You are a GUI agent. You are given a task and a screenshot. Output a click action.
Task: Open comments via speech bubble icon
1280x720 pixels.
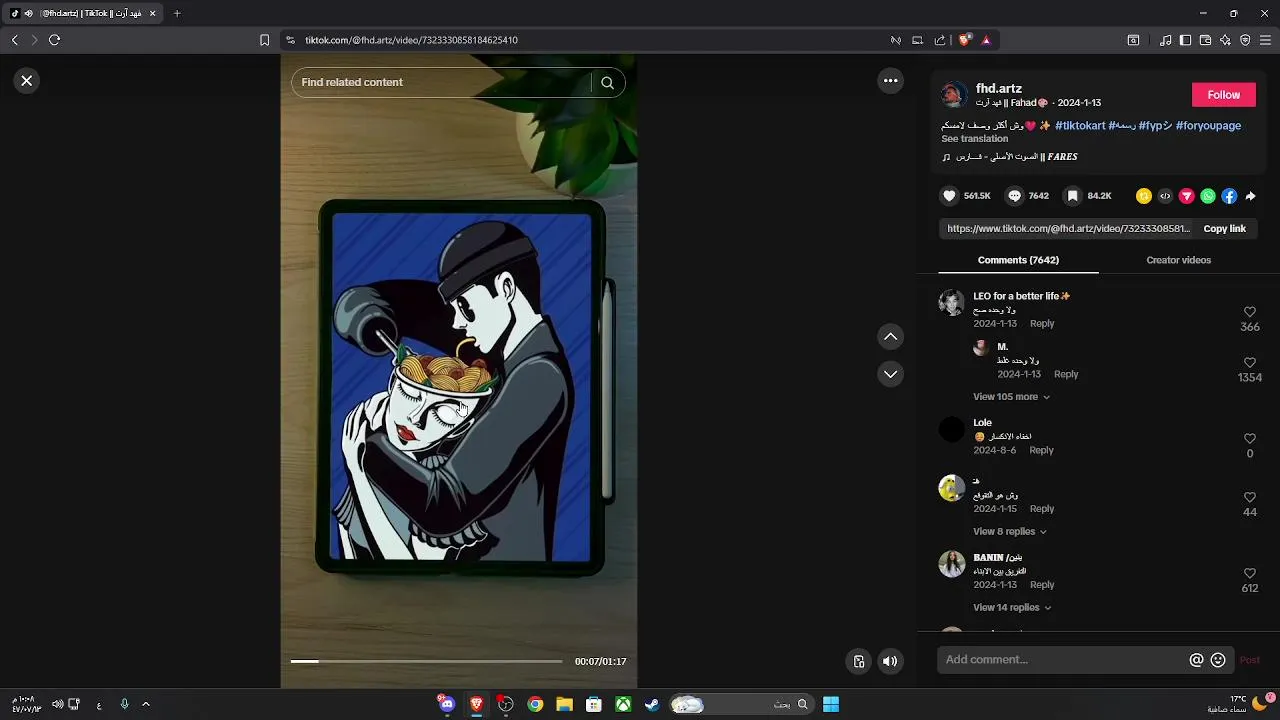click(1014, 196)
